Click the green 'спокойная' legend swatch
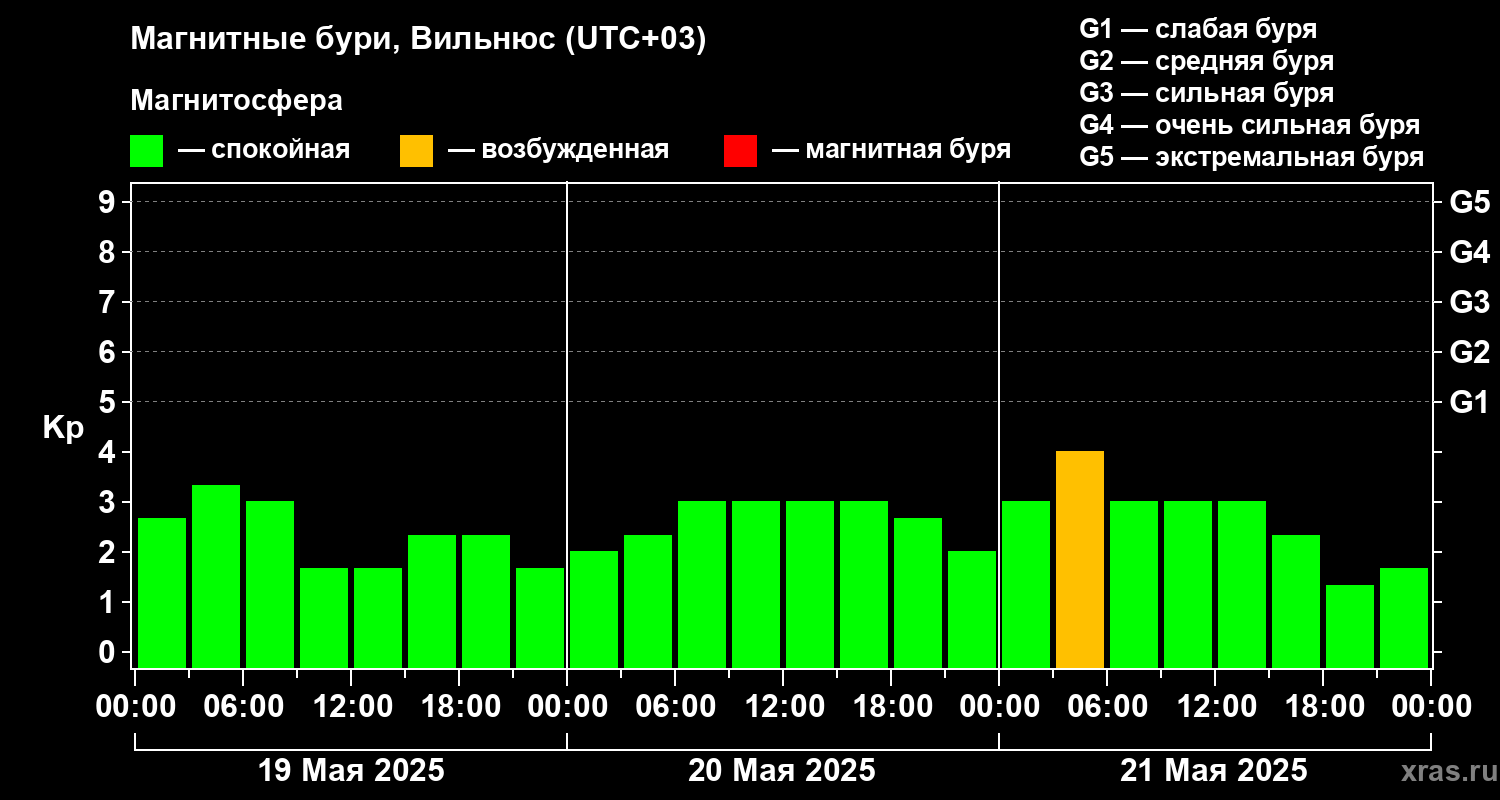Image resolution: width=1500 pixels, height=800 pixels. [146, 151]
